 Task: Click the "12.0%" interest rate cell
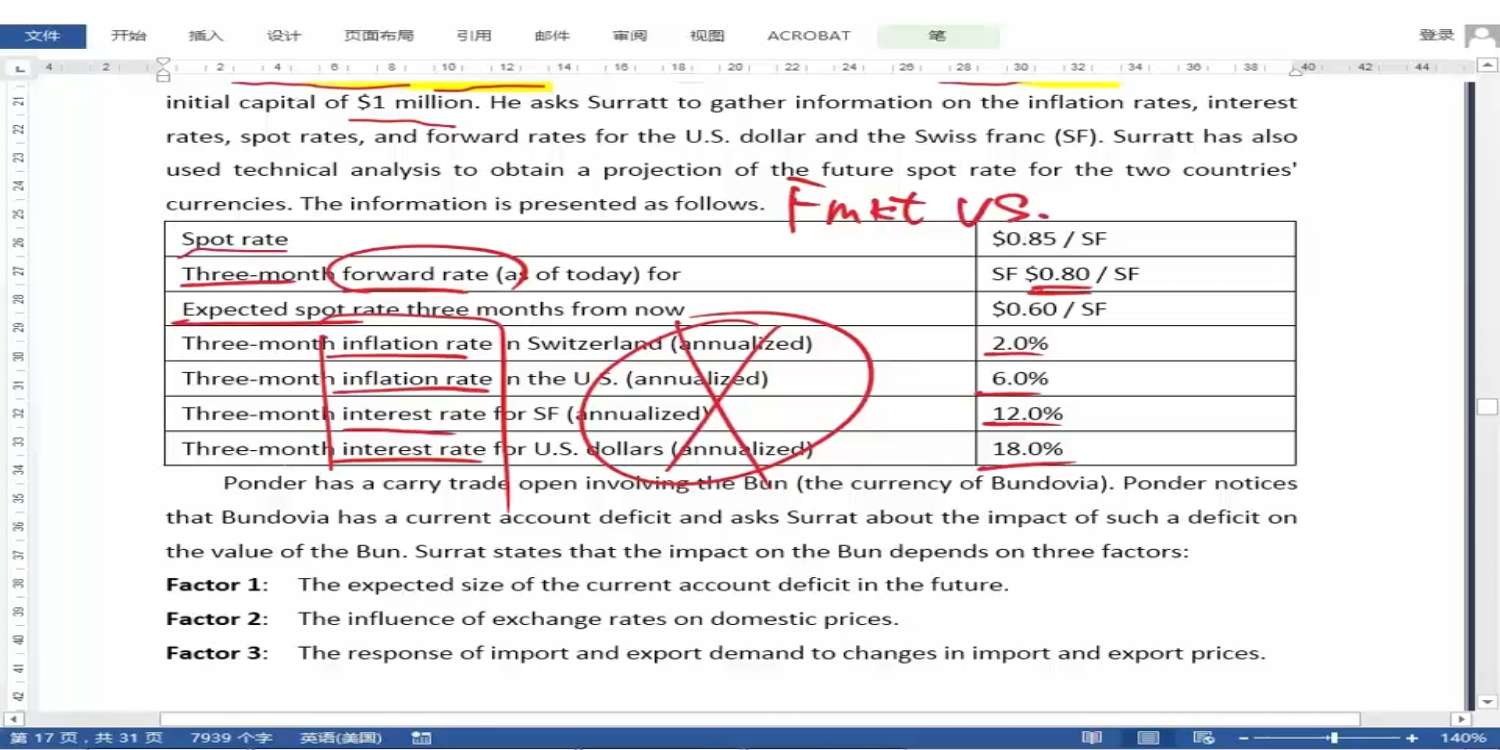(1136, 414)
